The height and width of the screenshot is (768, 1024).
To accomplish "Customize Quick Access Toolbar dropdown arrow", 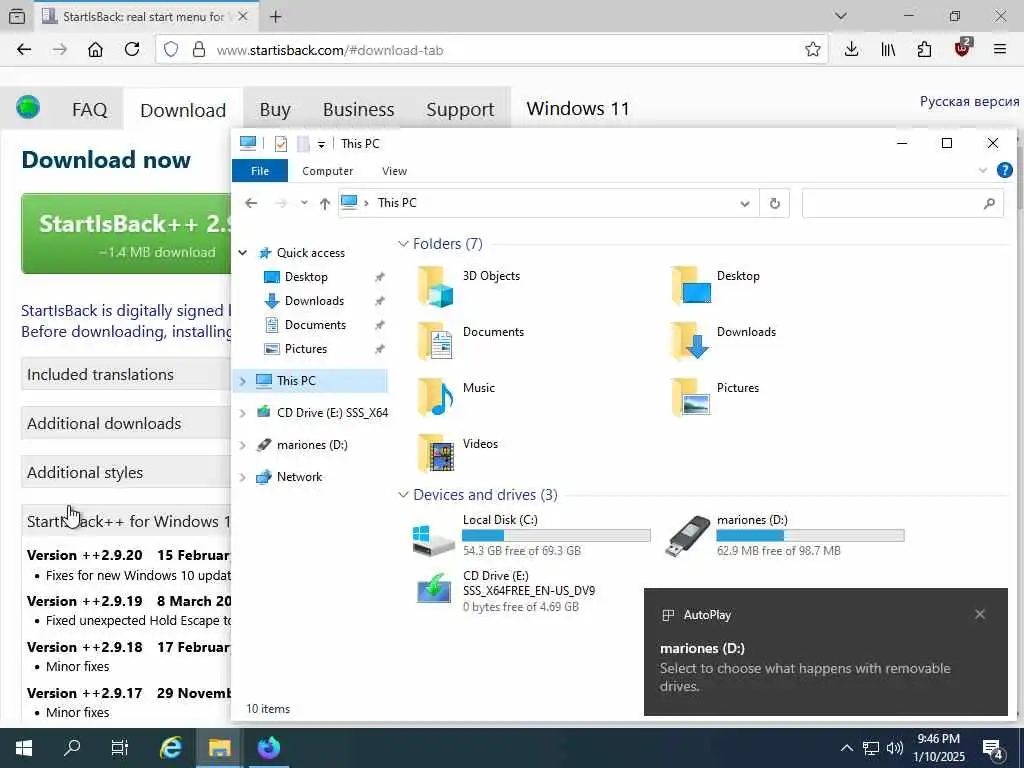I will (321, 144).
